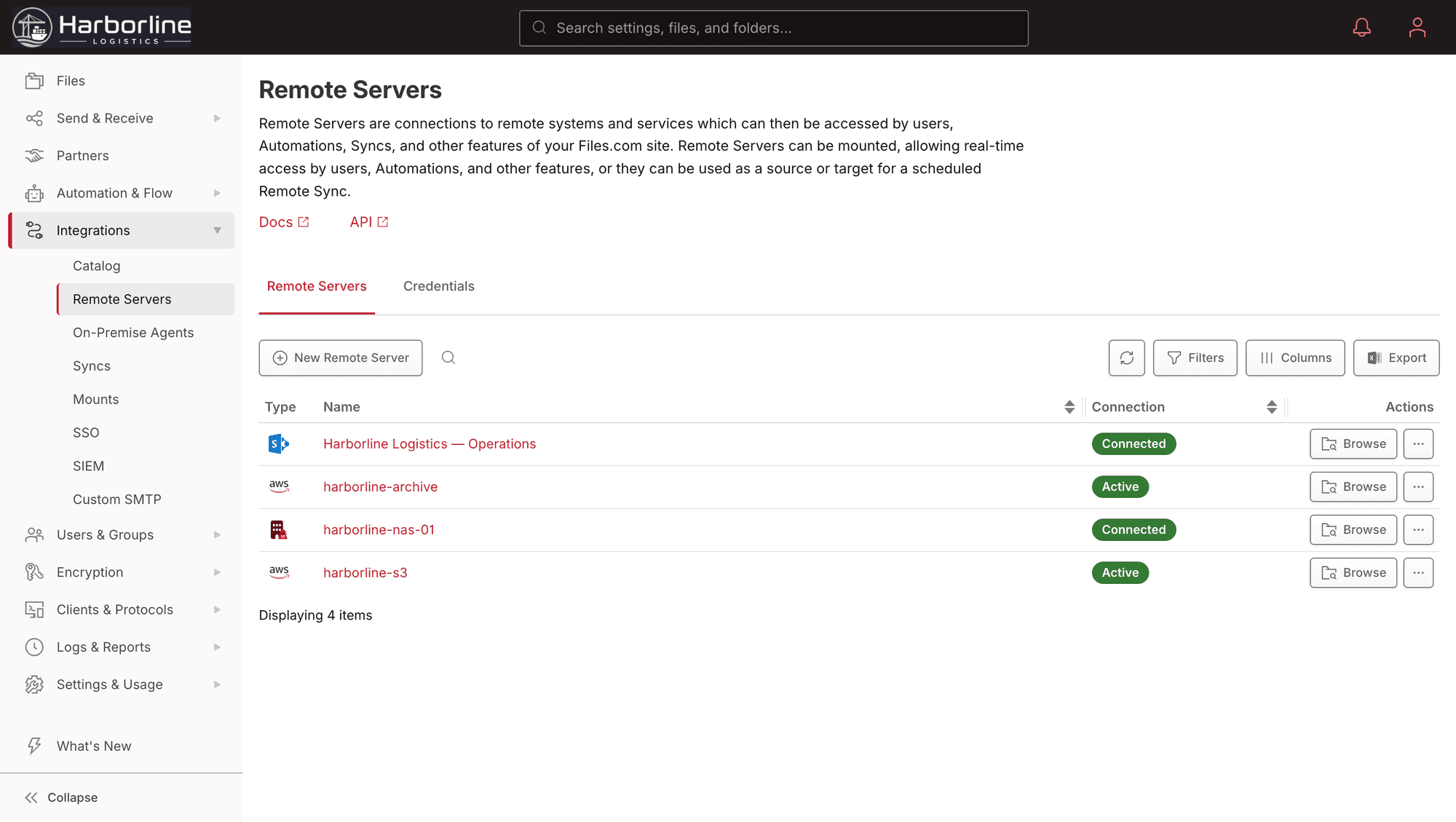Open SIEM menu item
This screenshot has width=1456, height=822.
[88, 466]
